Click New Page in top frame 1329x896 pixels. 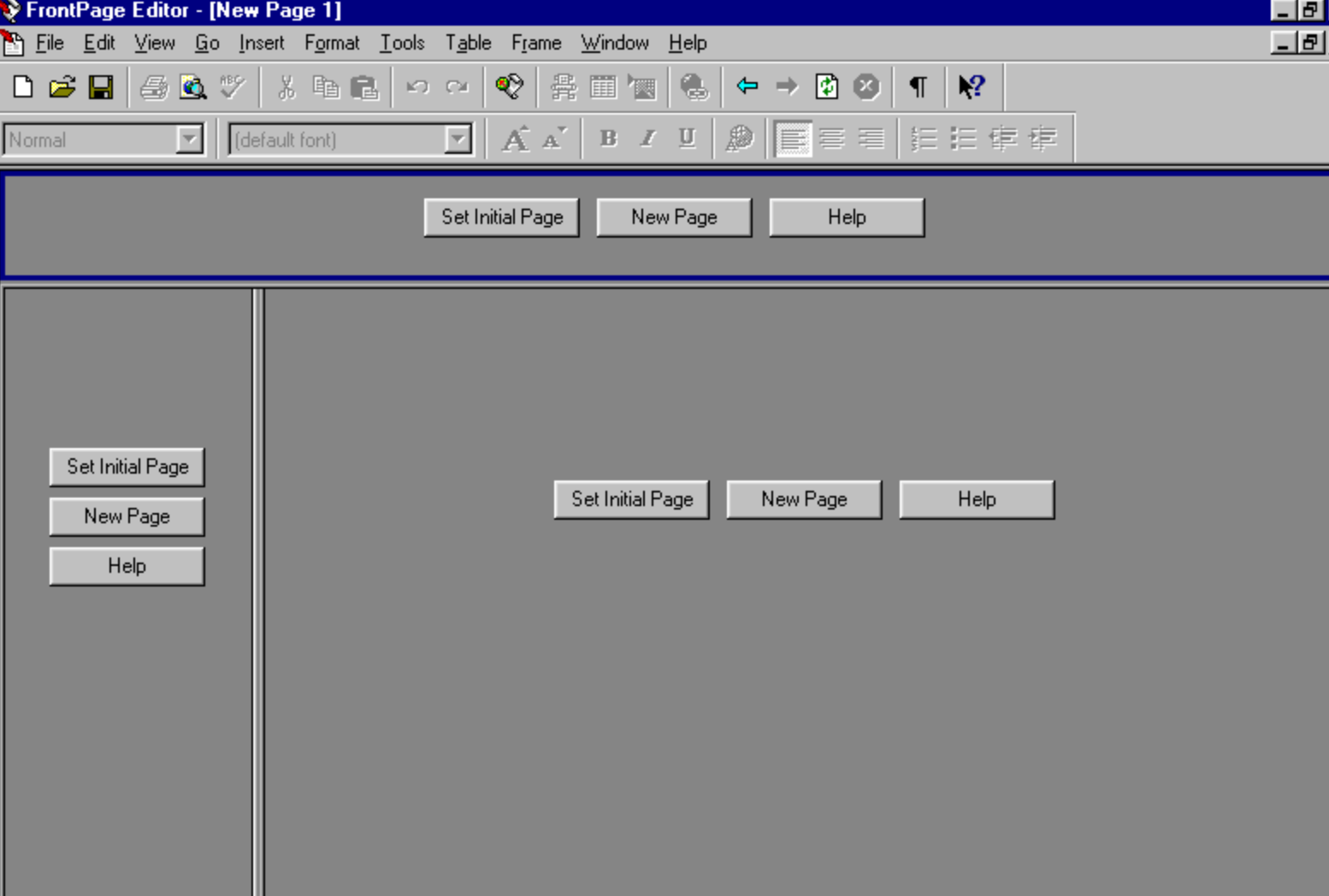(674, 217)
